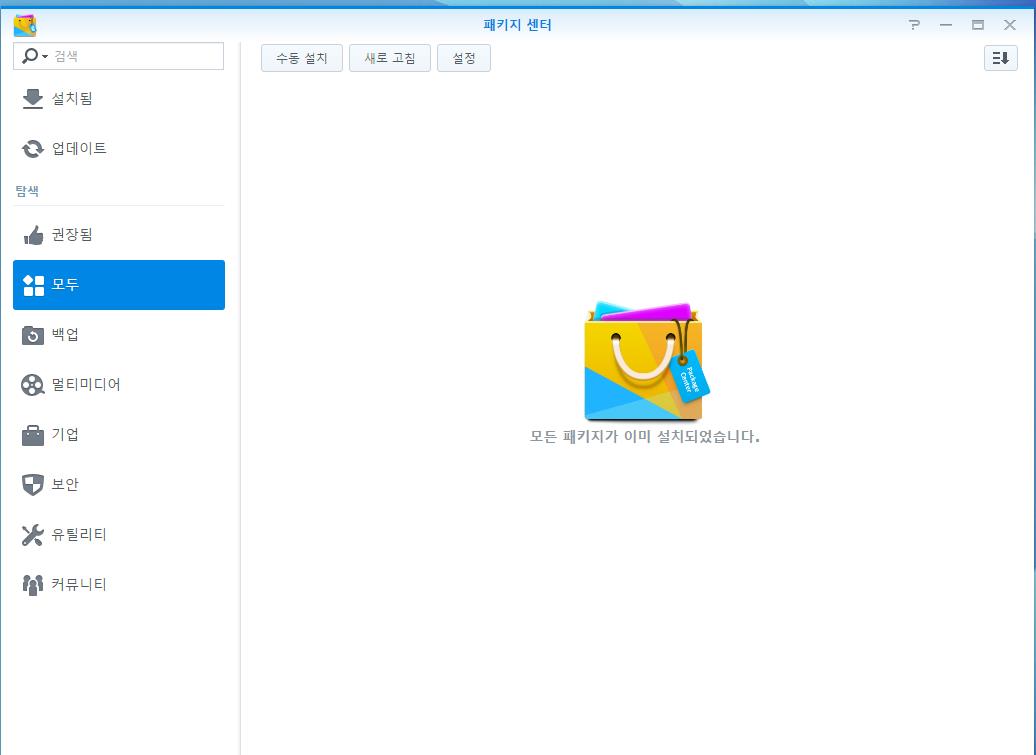Screen dimensions: 1036x755
Task: Click the briefcase icon beside 기업
Action: coord(32,435)
